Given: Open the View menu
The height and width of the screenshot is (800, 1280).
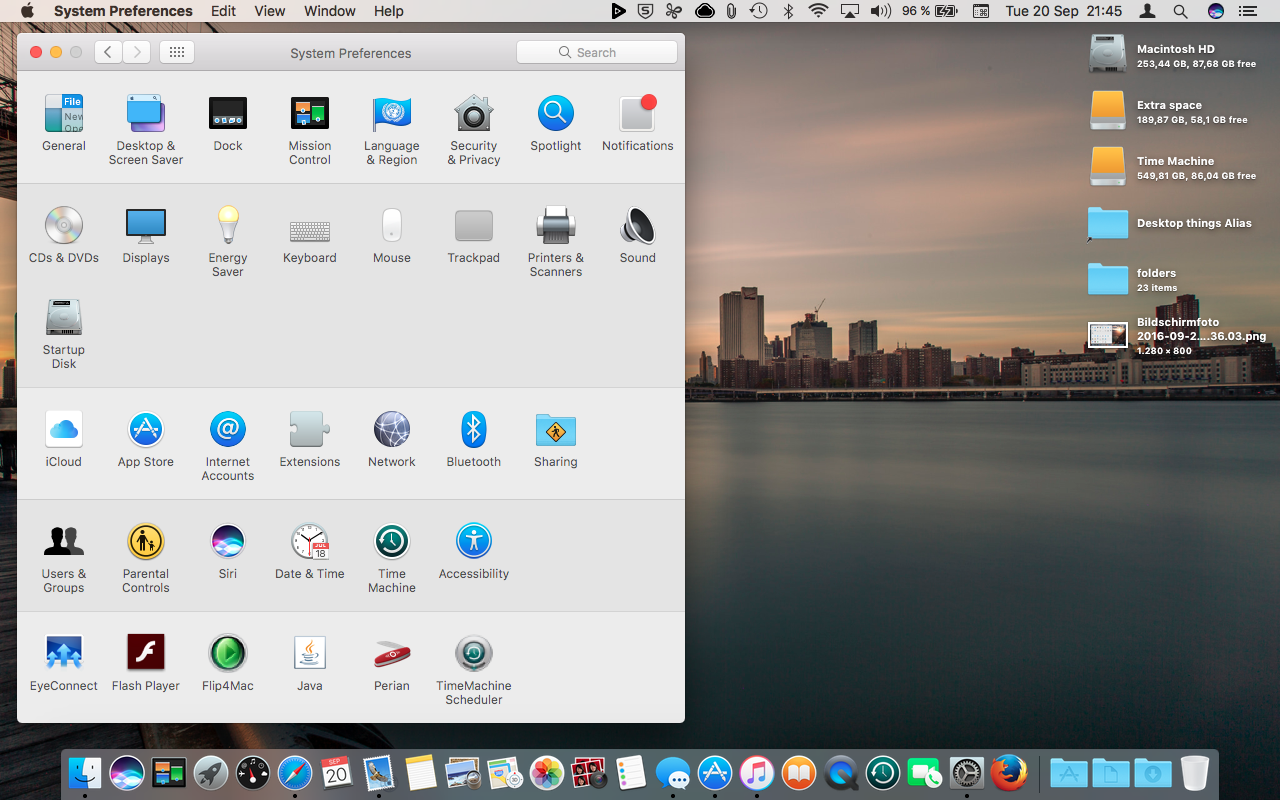Looking at the screenshot, I should pyautogui.click(x=270, y=11).
